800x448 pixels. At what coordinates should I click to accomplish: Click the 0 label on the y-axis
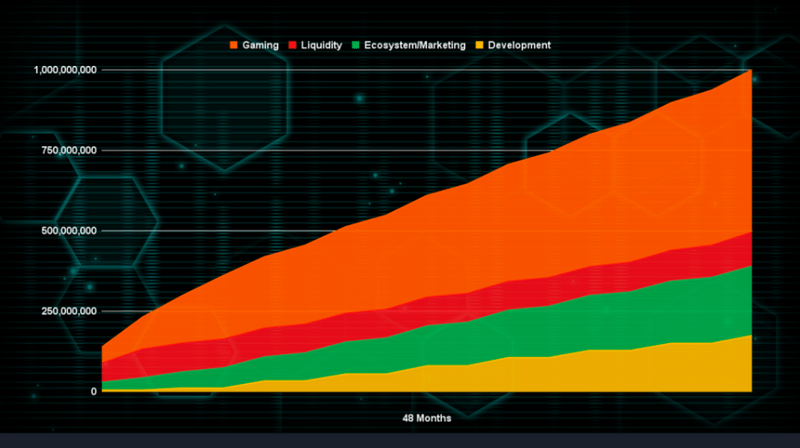(x=93, y=391)
